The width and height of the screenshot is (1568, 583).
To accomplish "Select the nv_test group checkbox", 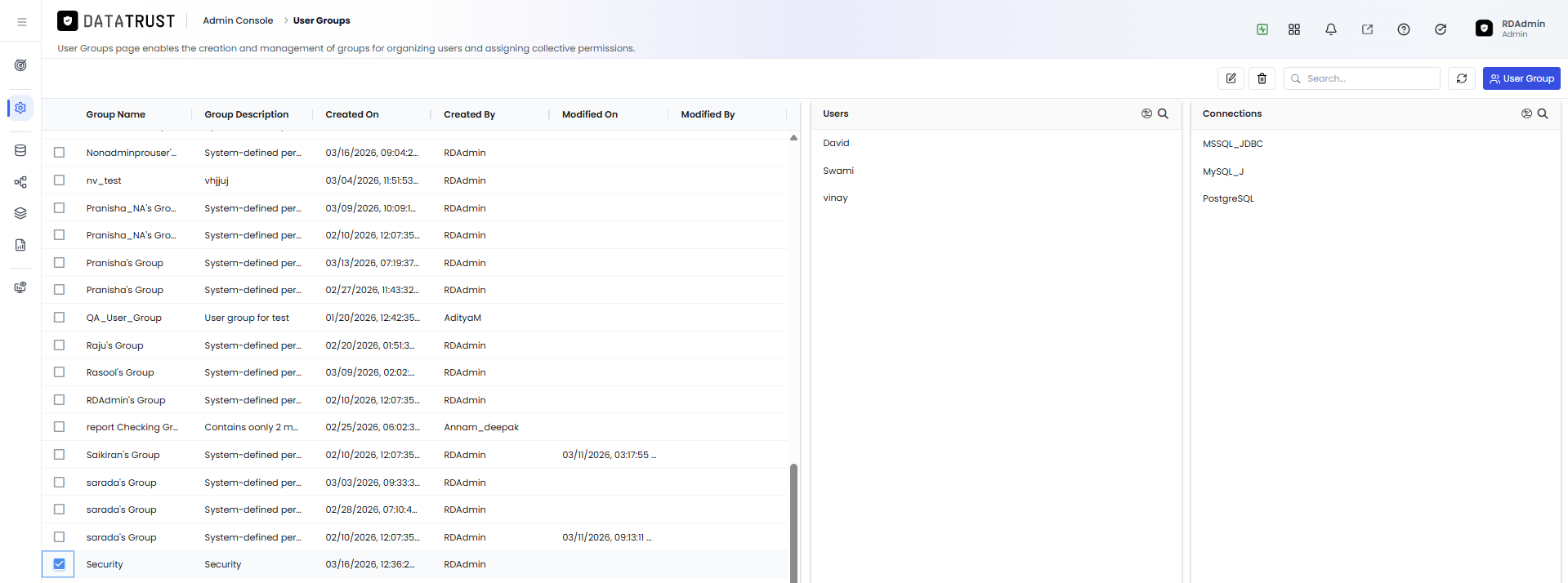I will pos(59,180).
